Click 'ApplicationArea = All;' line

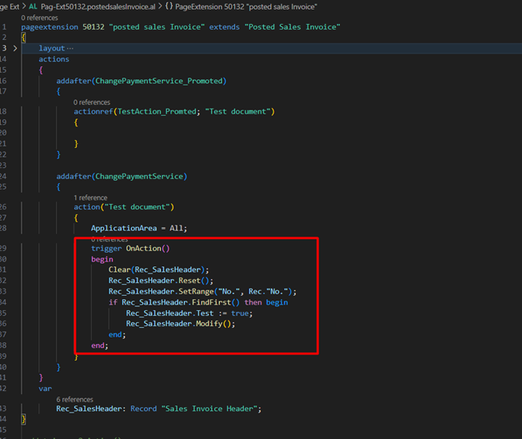tap(139, 228)
